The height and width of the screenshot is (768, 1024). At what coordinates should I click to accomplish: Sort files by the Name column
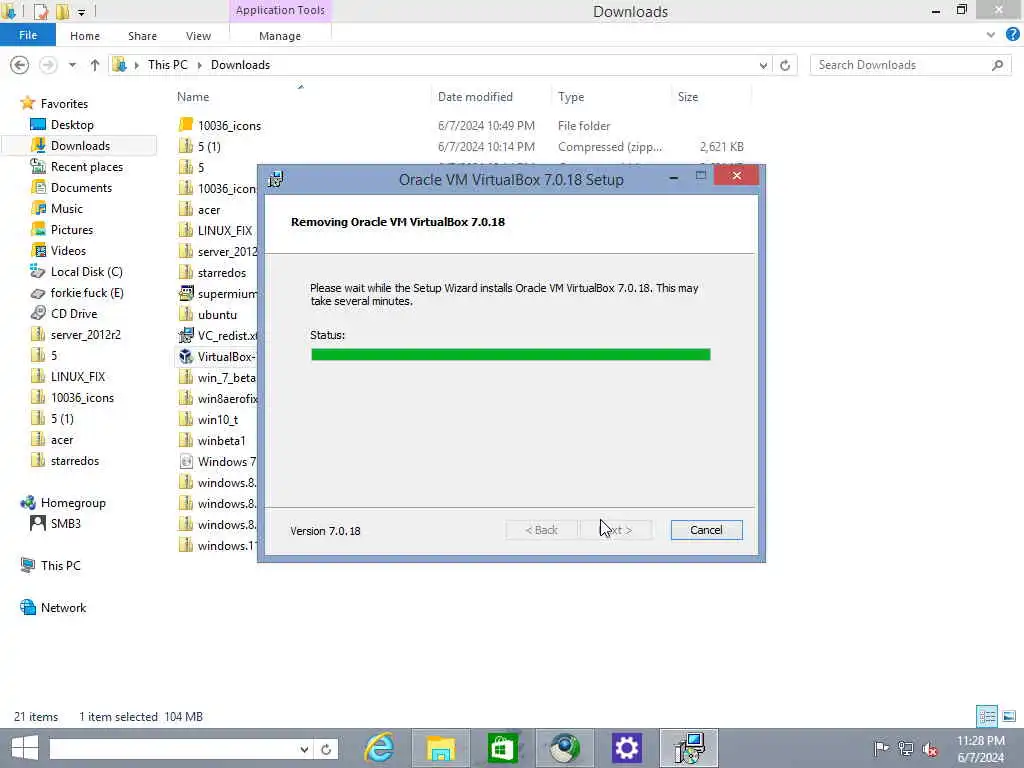193,97
